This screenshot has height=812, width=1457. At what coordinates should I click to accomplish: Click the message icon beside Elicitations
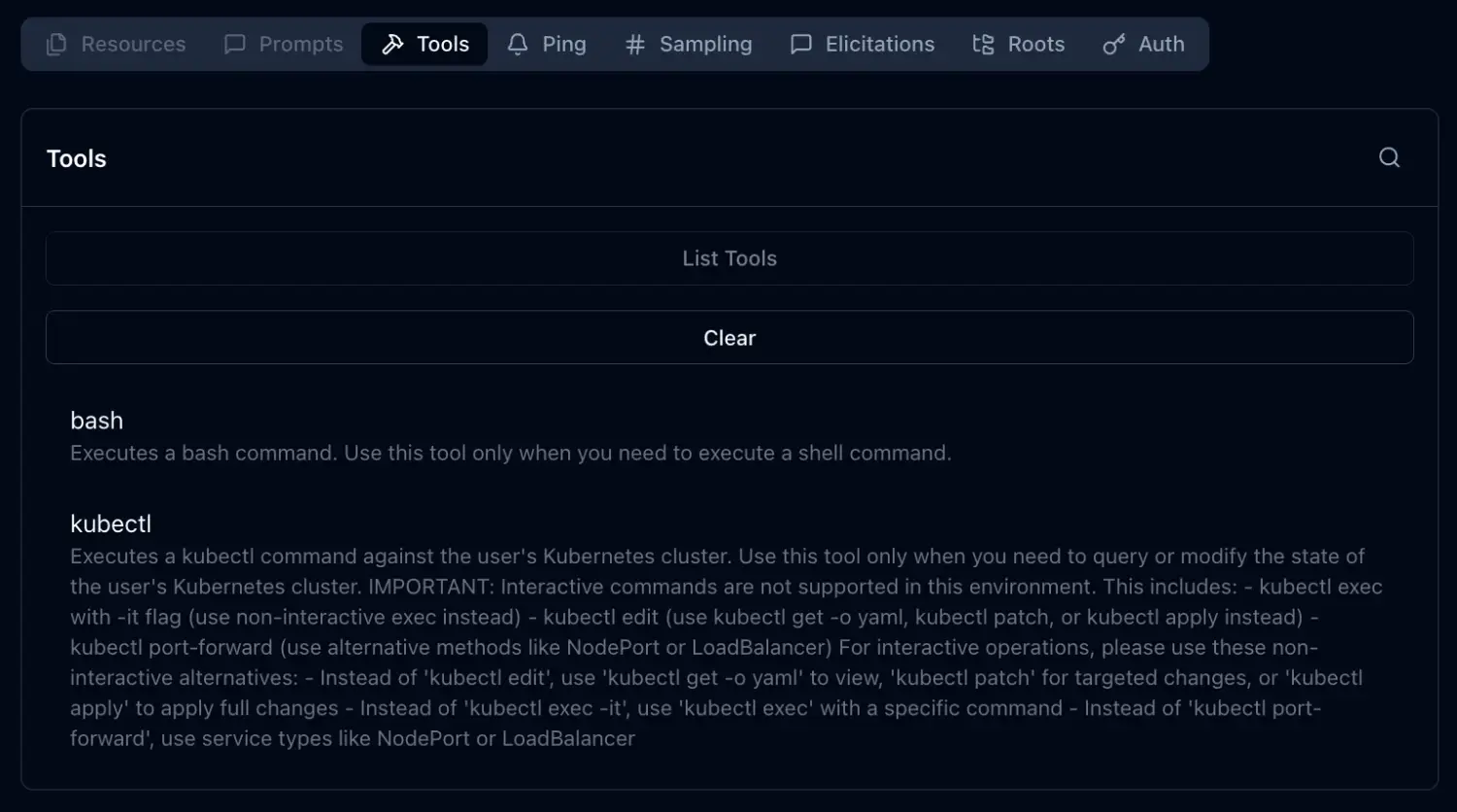coord(801,45)
